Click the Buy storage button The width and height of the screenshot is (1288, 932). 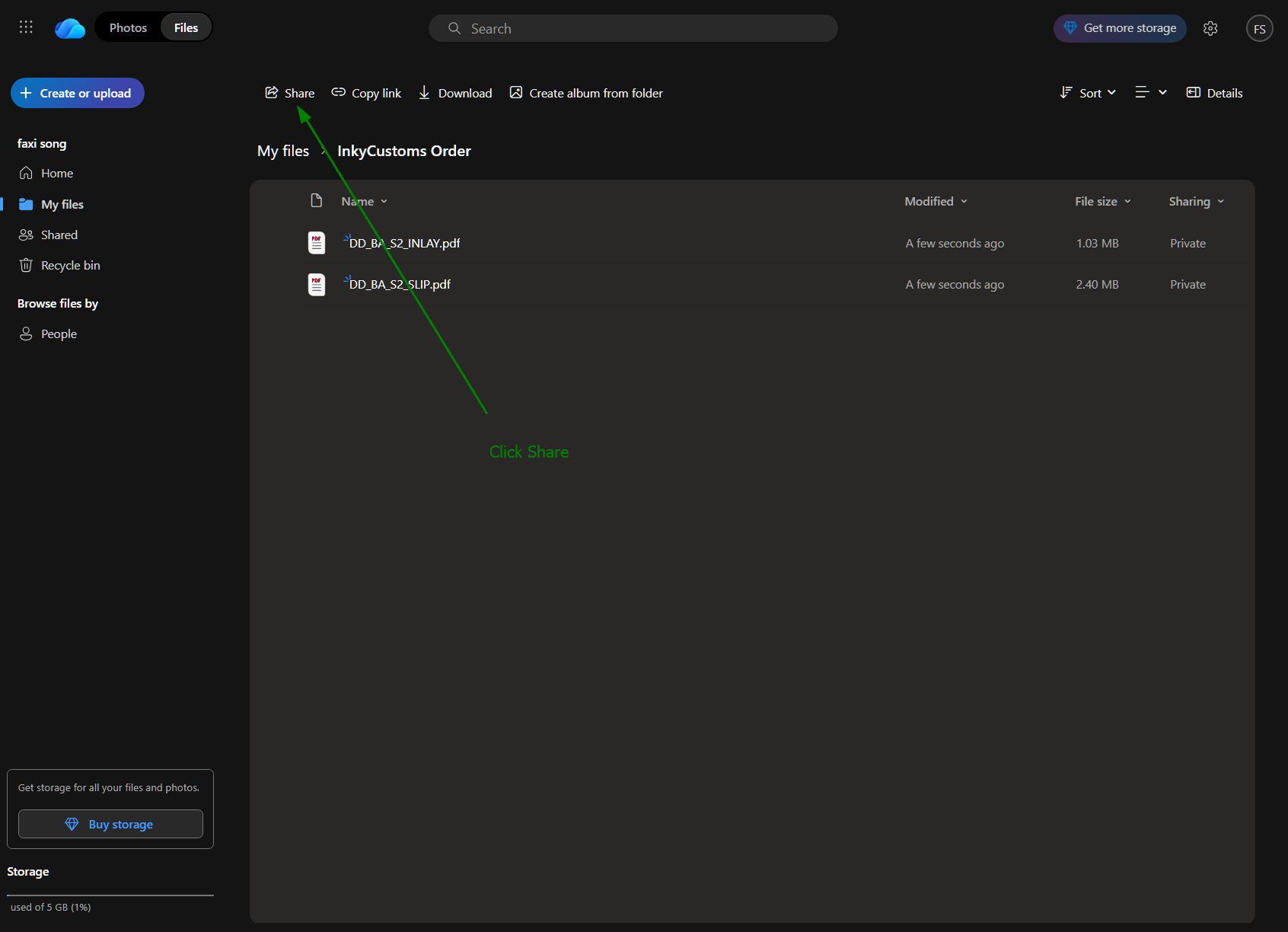point(110,824)
